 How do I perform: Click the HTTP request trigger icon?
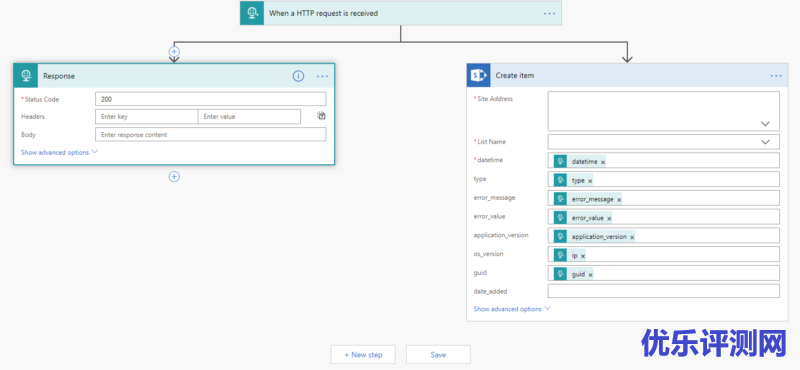[253, 13]
